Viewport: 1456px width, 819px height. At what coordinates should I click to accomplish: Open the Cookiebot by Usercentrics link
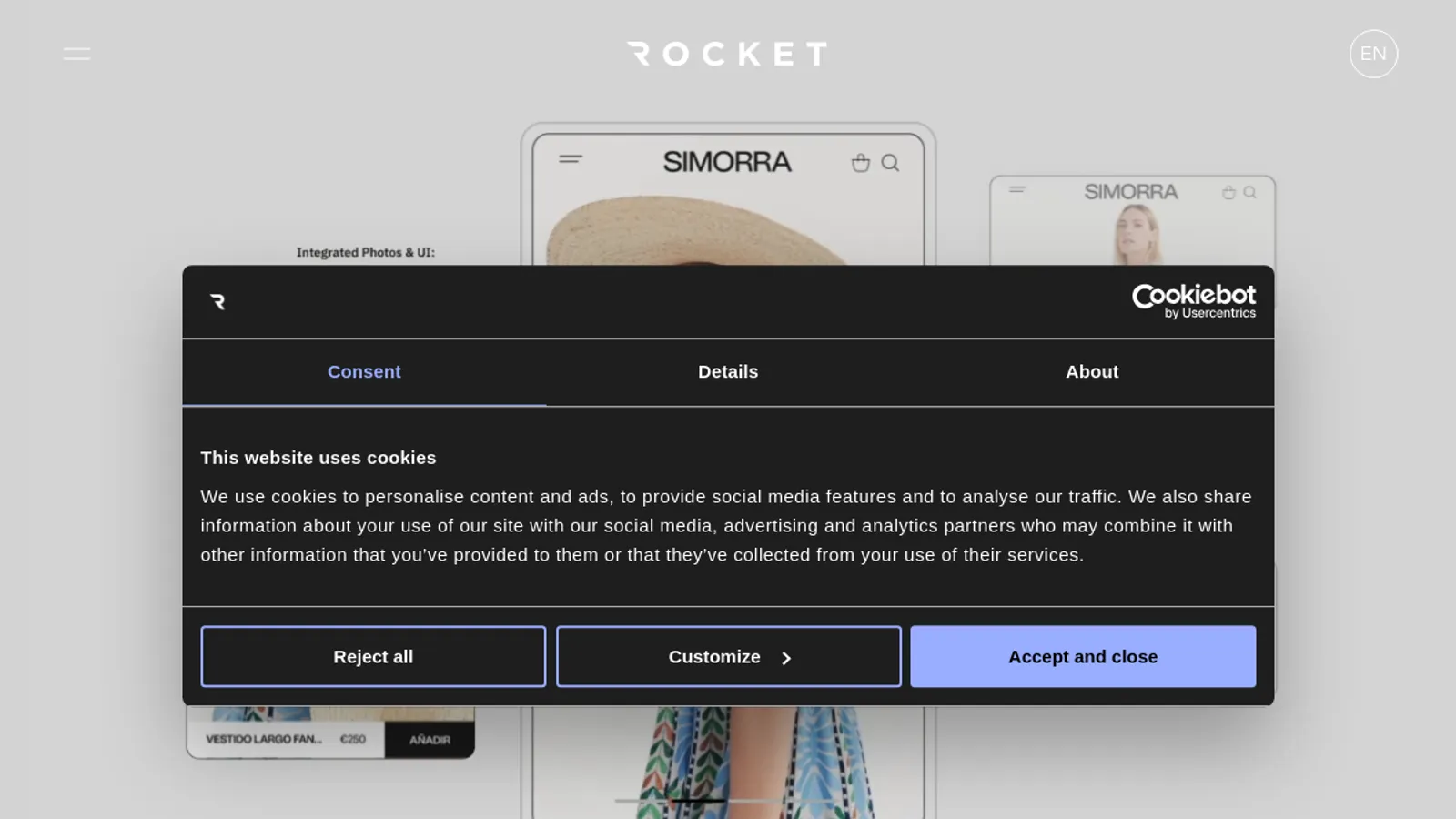click(x=1193, y=301)
